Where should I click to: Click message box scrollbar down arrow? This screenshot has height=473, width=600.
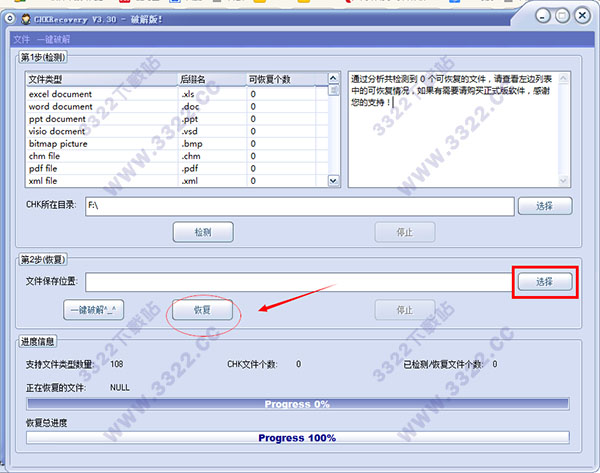[564, 181]
